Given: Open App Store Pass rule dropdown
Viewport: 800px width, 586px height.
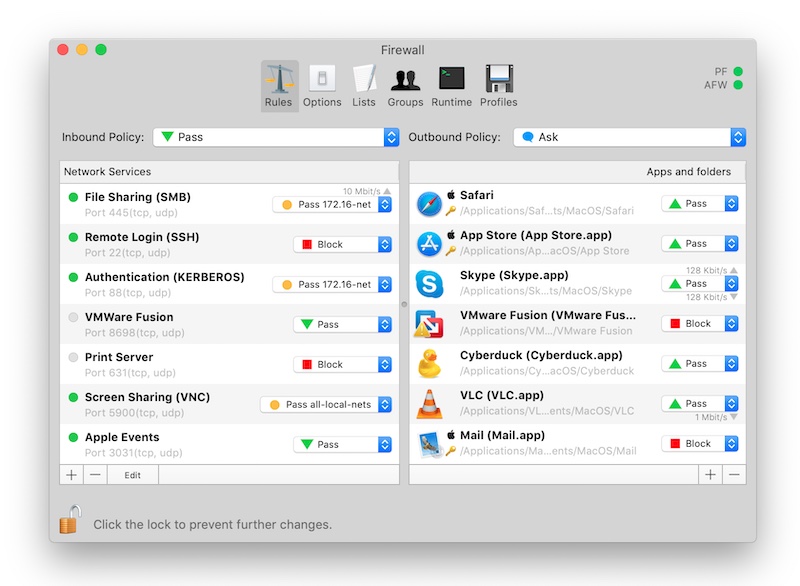Looking at the screenshot, I should (x=700, y=244).
